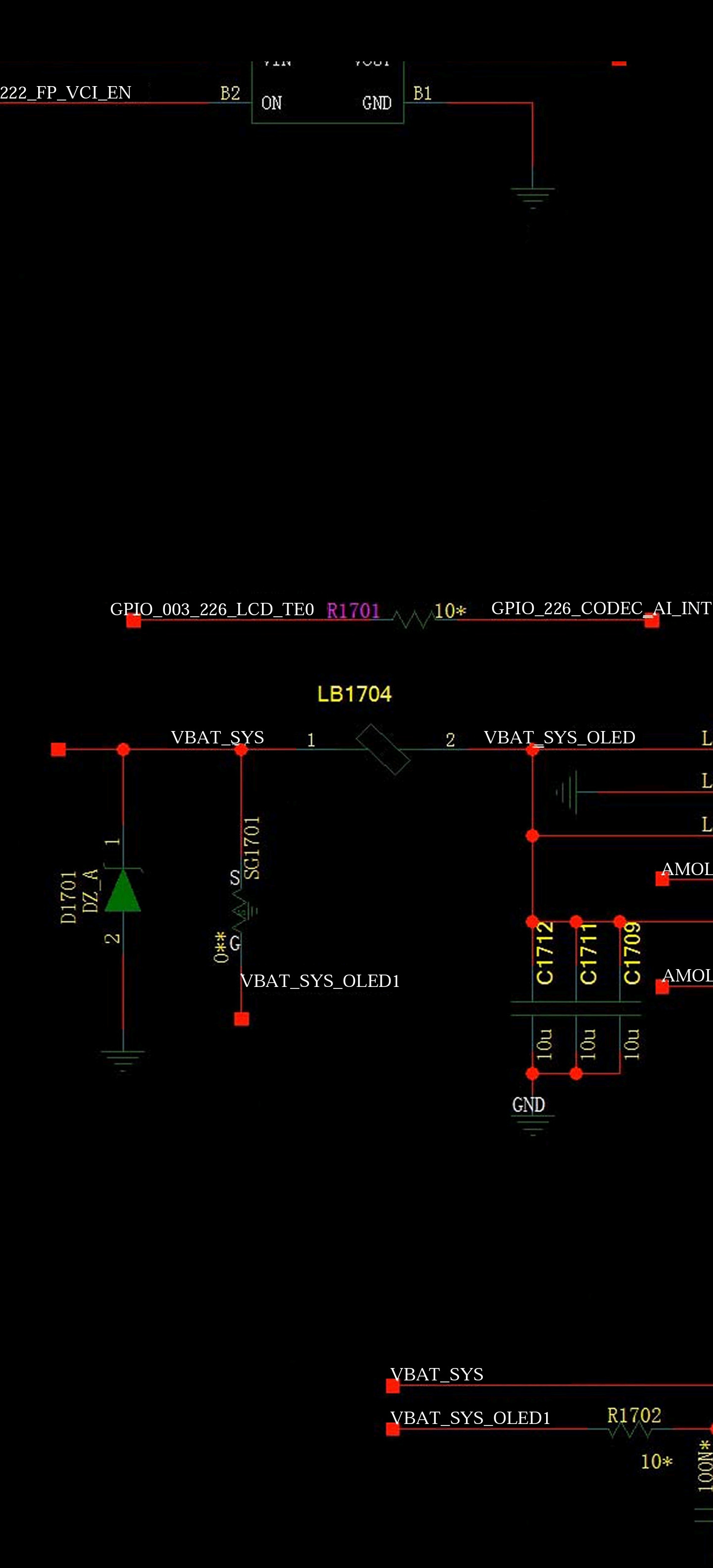Screen dimensions: 713x1568
Task: Click the C1712 capacitor plates
Action: coord(532,1008)
